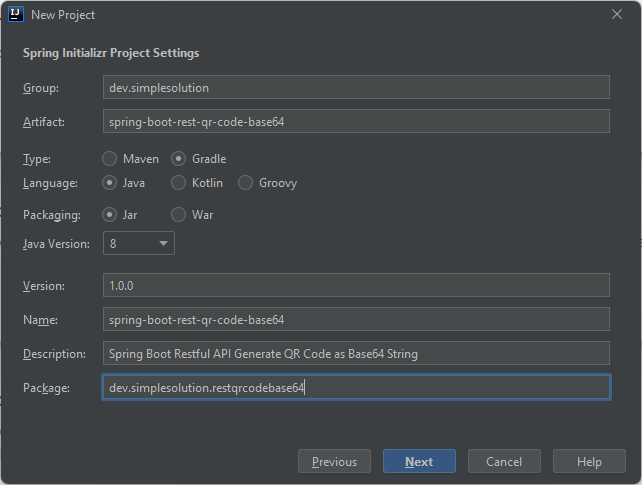Viewport: 642px width, 485px height.
Task: Choose Groovy as the language
Action: click(246, 183)
